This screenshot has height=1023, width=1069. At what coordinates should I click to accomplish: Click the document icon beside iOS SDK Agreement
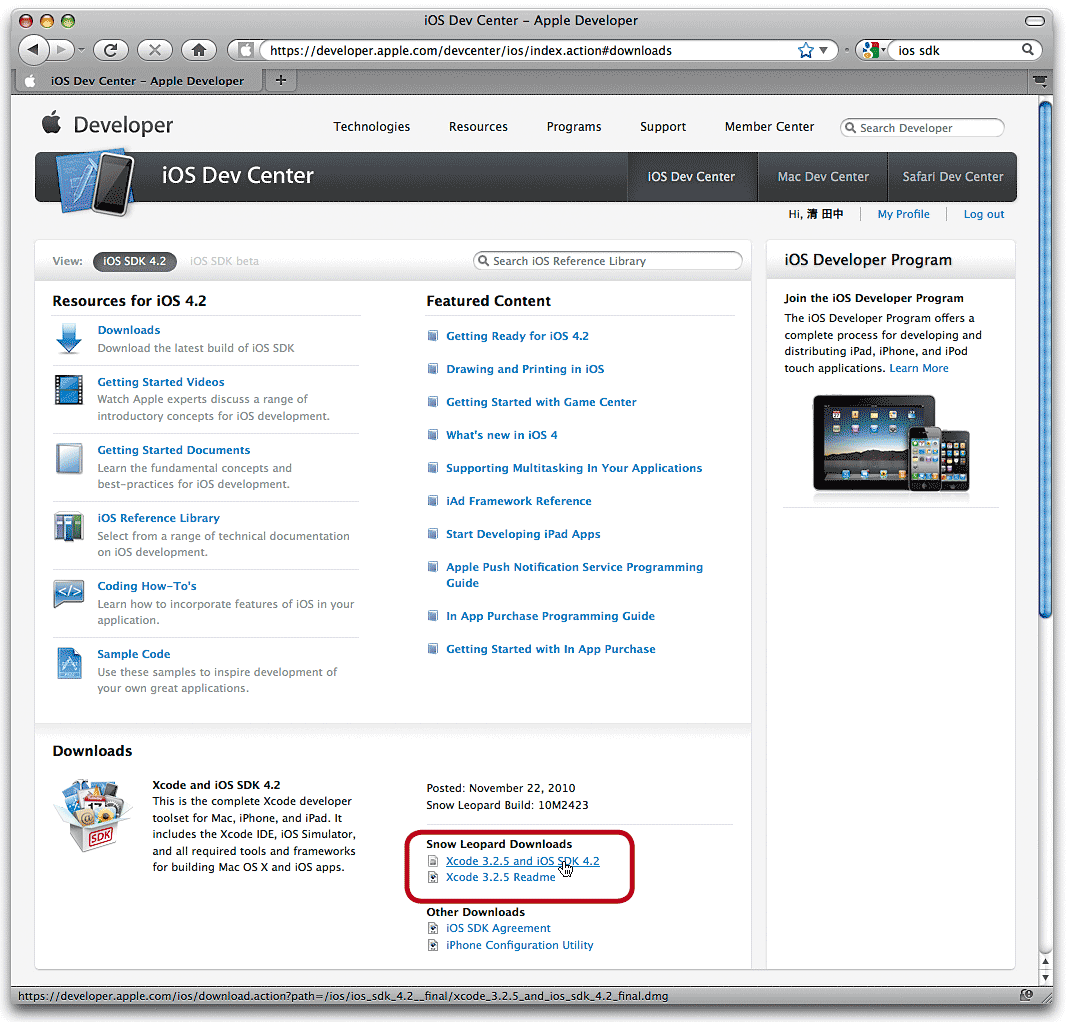pyautogui.click(x=433, y=928)
